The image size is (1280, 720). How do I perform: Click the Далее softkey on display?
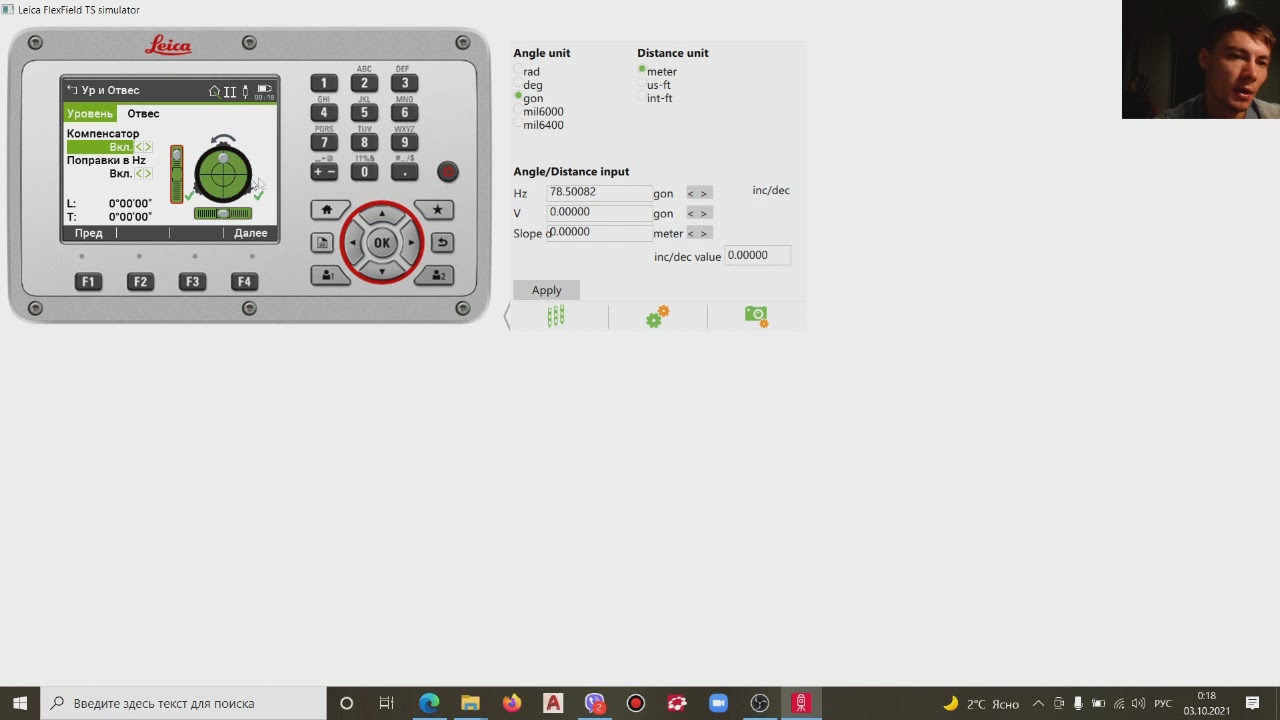(x=250, y=233)
